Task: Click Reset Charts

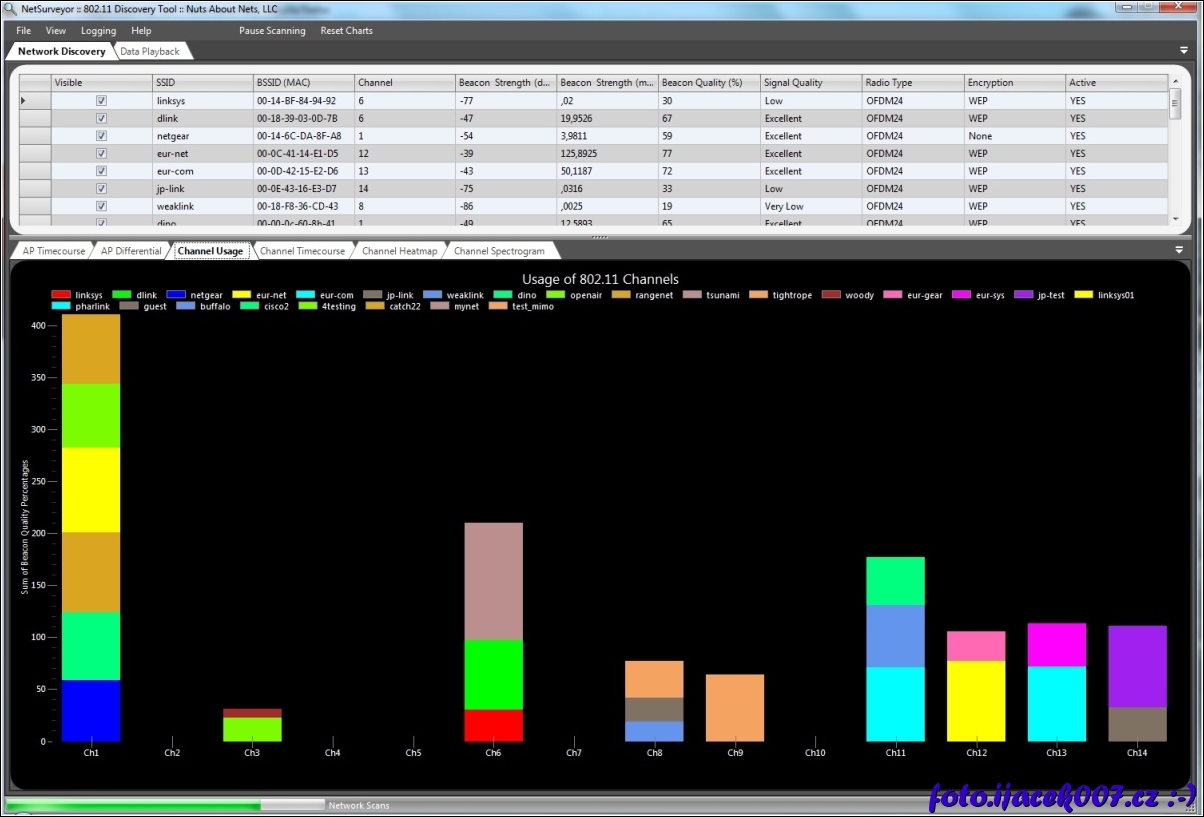Action: (x=346, y=31)
